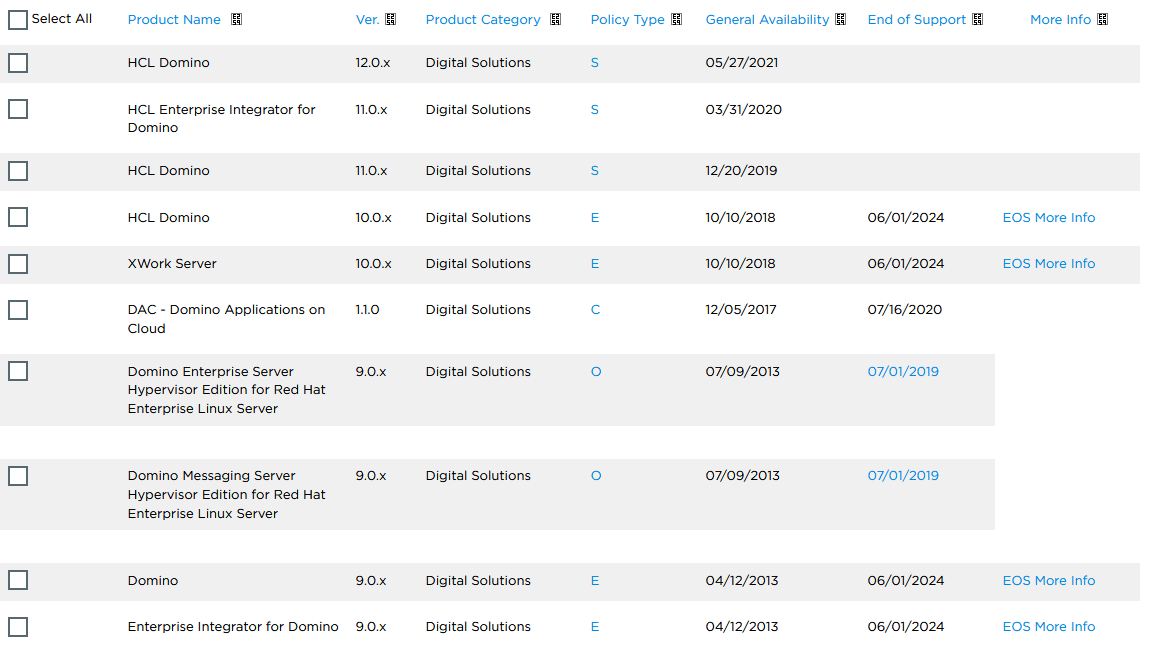Viewport: 1154px width, 657px height.
Task: Click the sort icon beside Product Category
Action: point(556,20)
